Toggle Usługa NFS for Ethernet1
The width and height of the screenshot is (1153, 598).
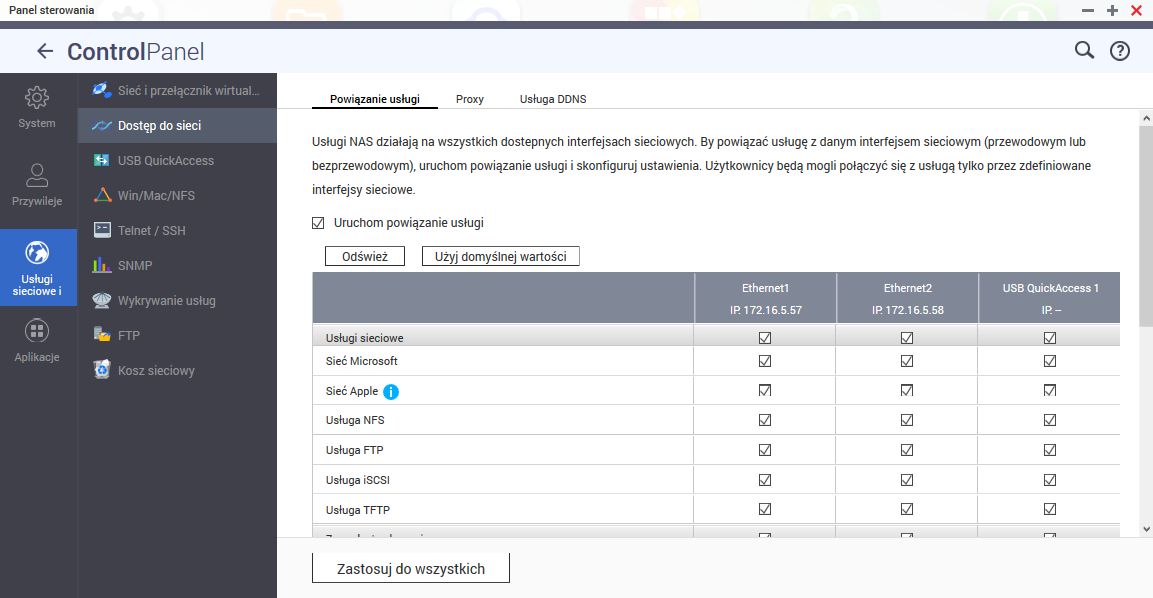(x=765, y=420)
